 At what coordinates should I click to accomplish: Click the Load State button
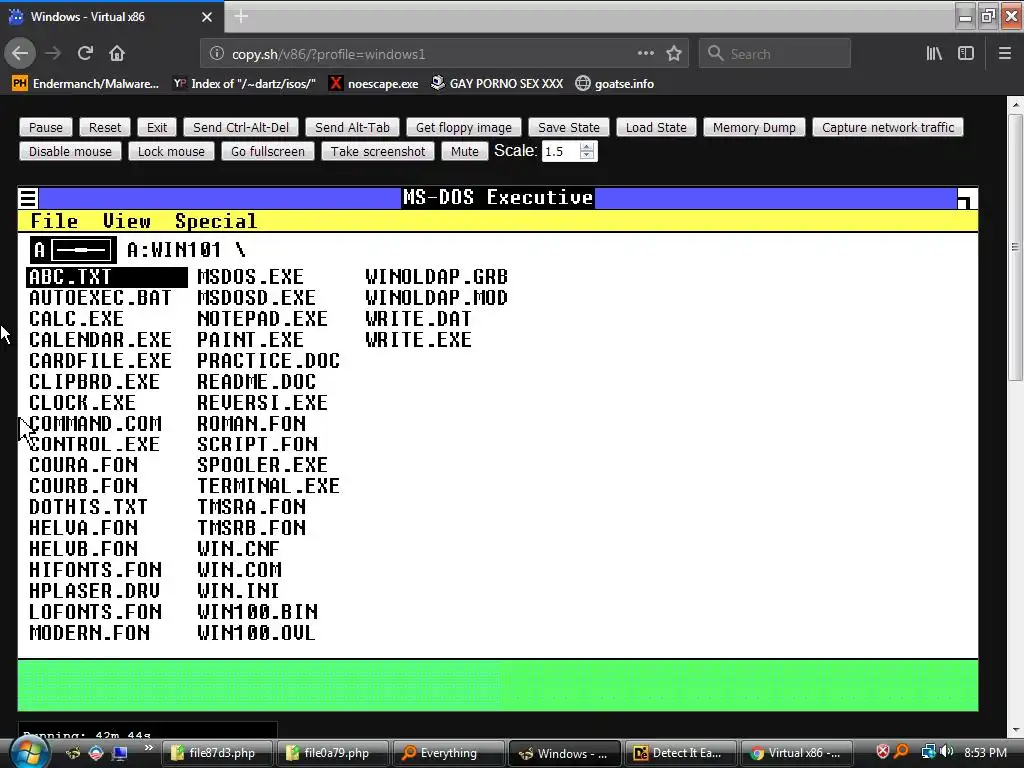tap(656, 127)
